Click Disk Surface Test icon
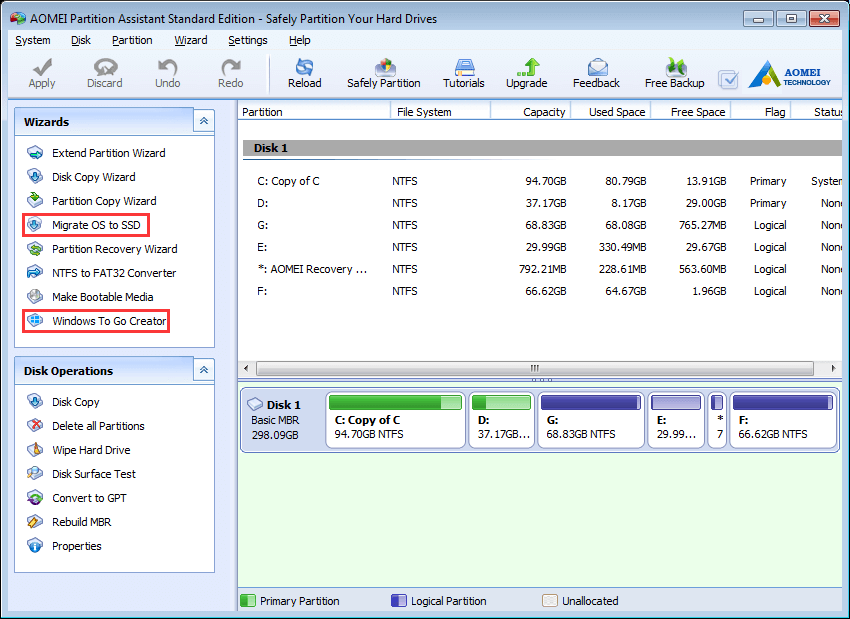850x619 pixels. [x=35, y=474]
